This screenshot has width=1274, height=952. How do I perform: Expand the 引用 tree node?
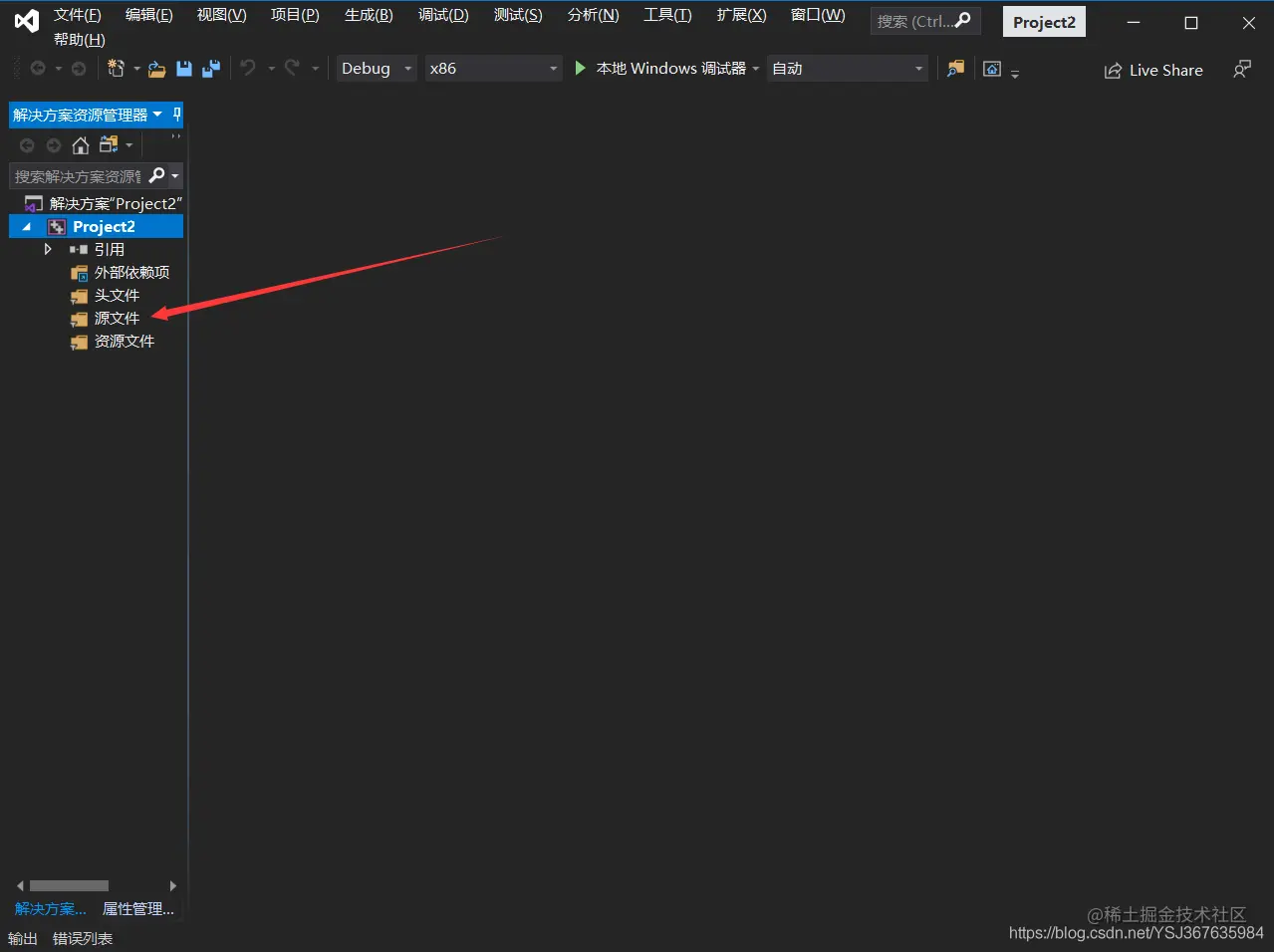click(47, 249)
